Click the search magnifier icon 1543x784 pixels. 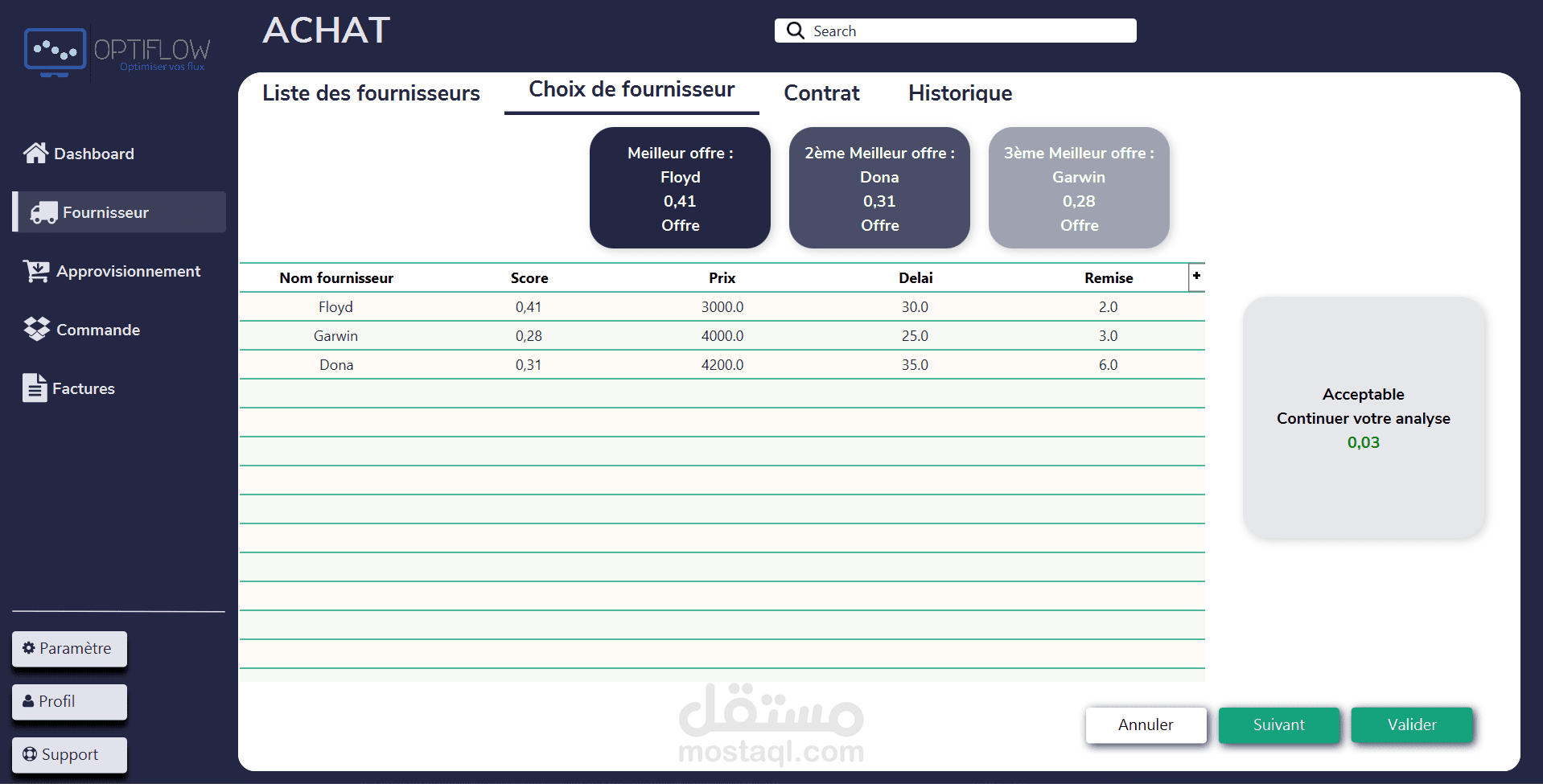pos(796,31)
